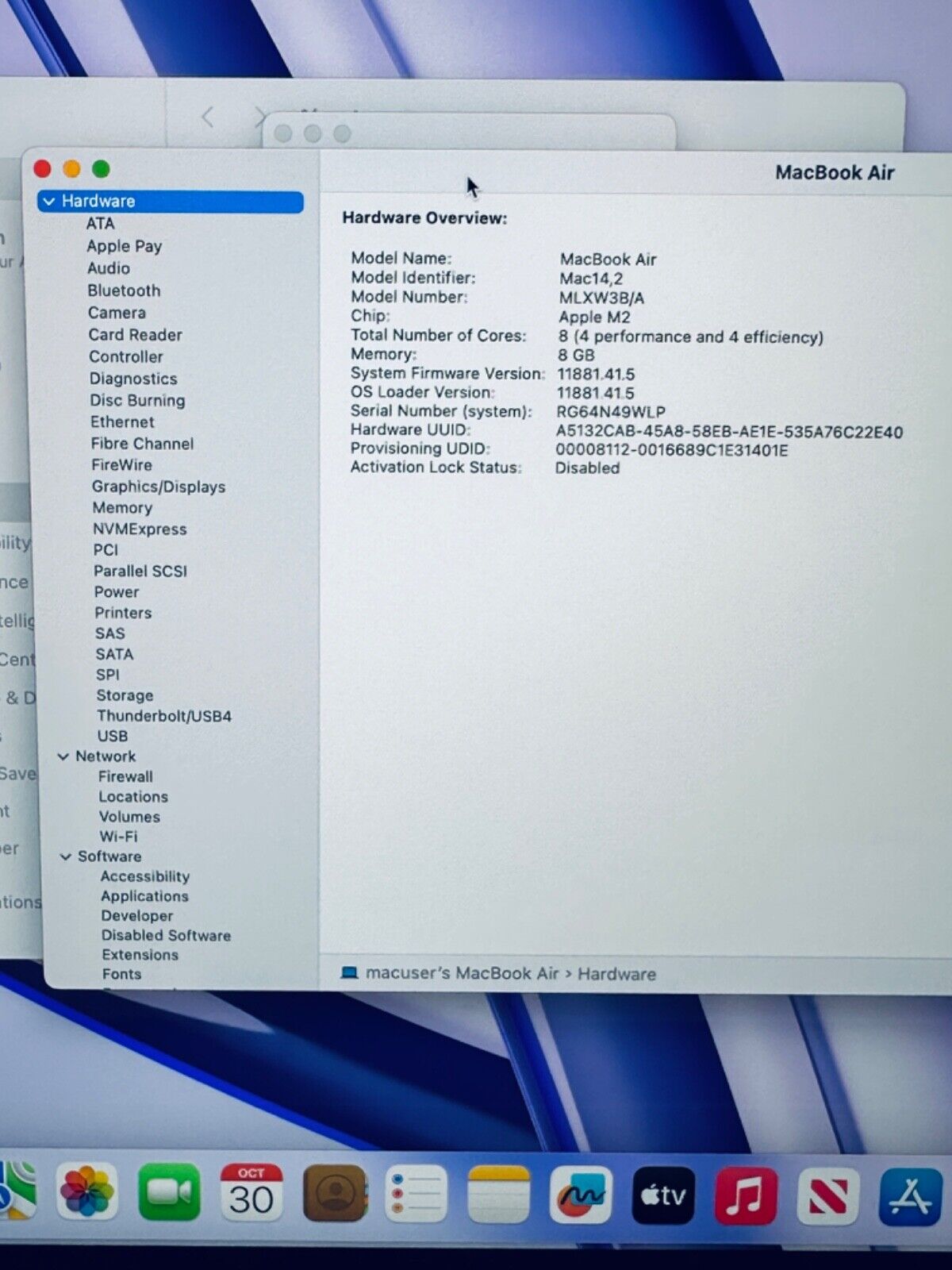Show Graphics/Displays information
The width and height of the screenshot is (952, 1270).
159,487
